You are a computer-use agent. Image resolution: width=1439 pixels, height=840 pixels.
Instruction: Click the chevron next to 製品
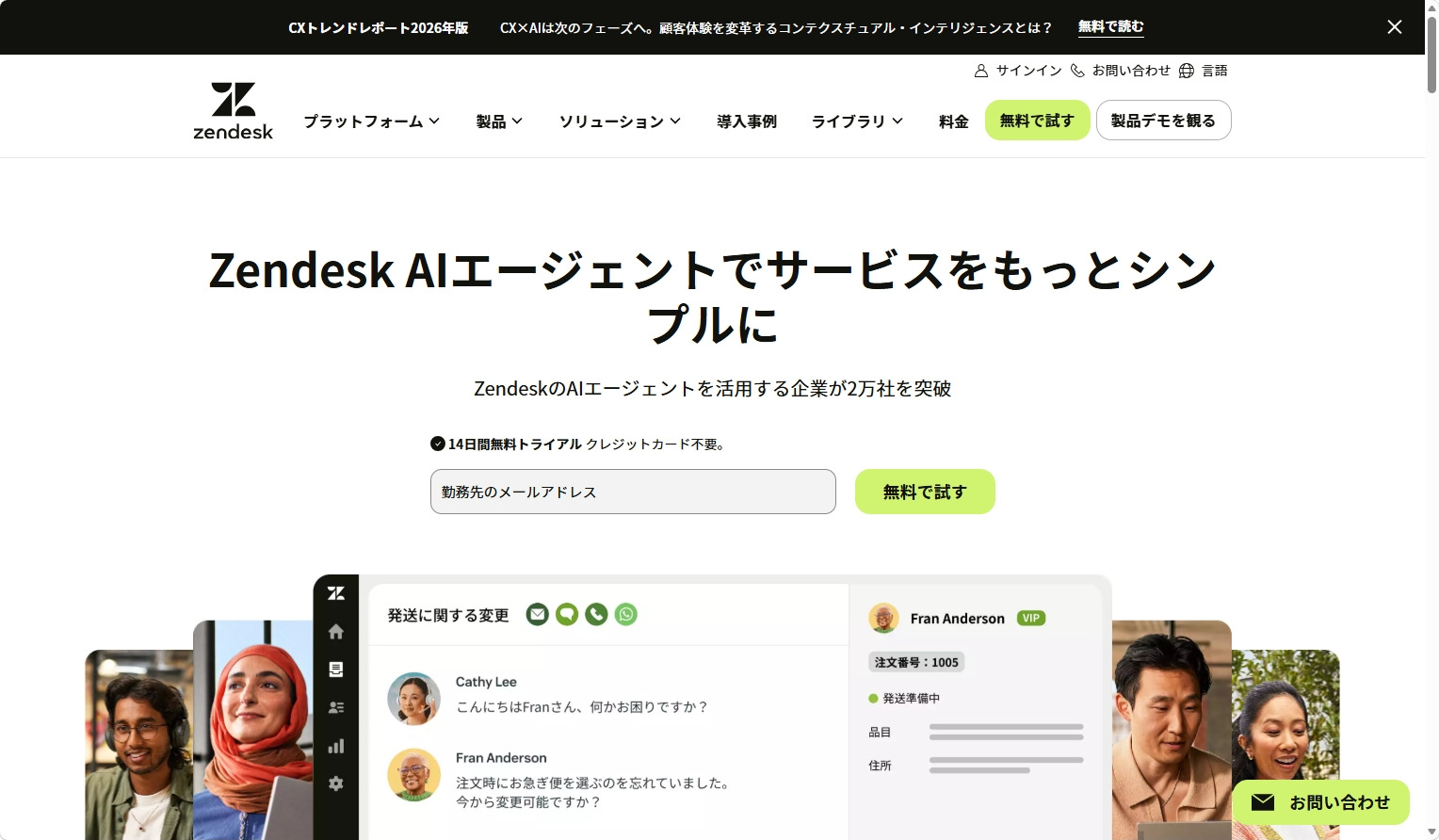point(517,121)
